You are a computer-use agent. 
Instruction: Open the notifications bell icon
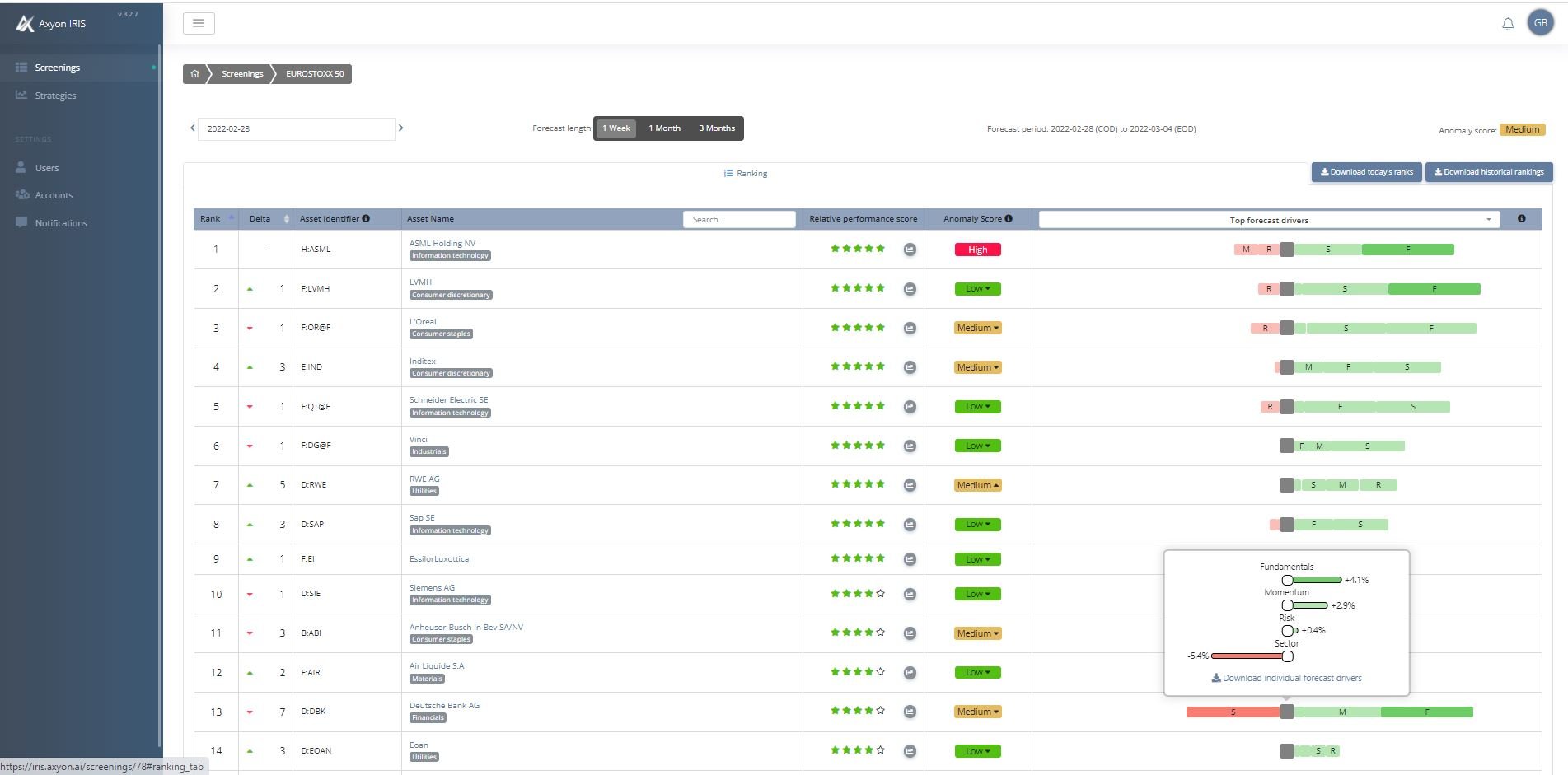[1508, 24]
